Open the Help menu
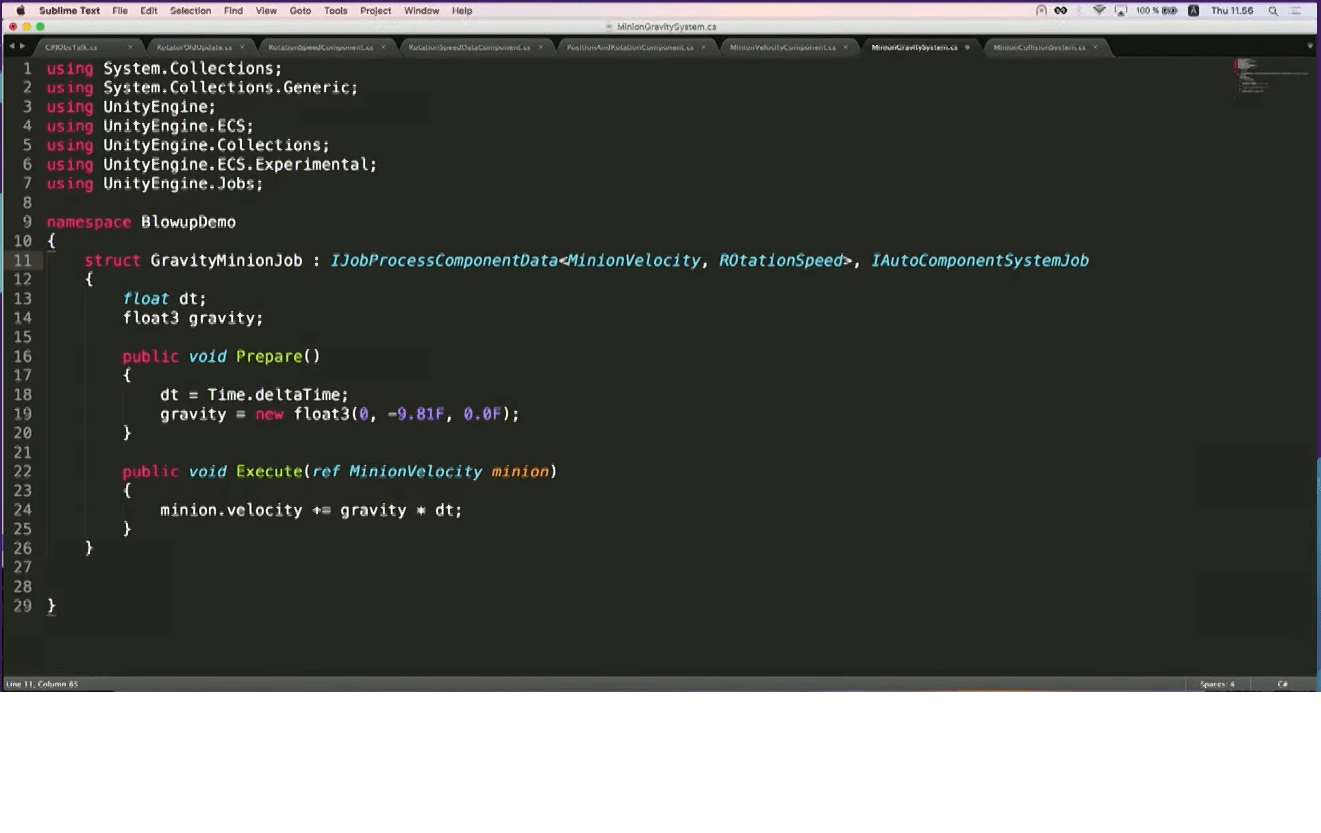The image size is (1321, 833). click(x=462, y=11)
